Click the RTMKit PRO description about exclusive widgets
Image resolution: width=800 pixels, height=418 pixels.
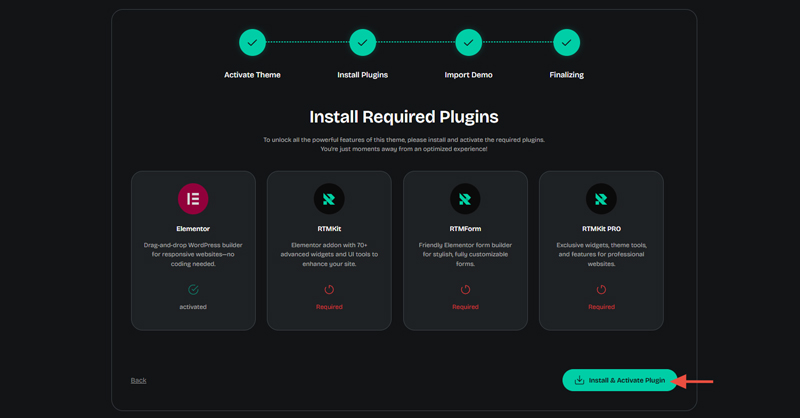tap(601, 254)
